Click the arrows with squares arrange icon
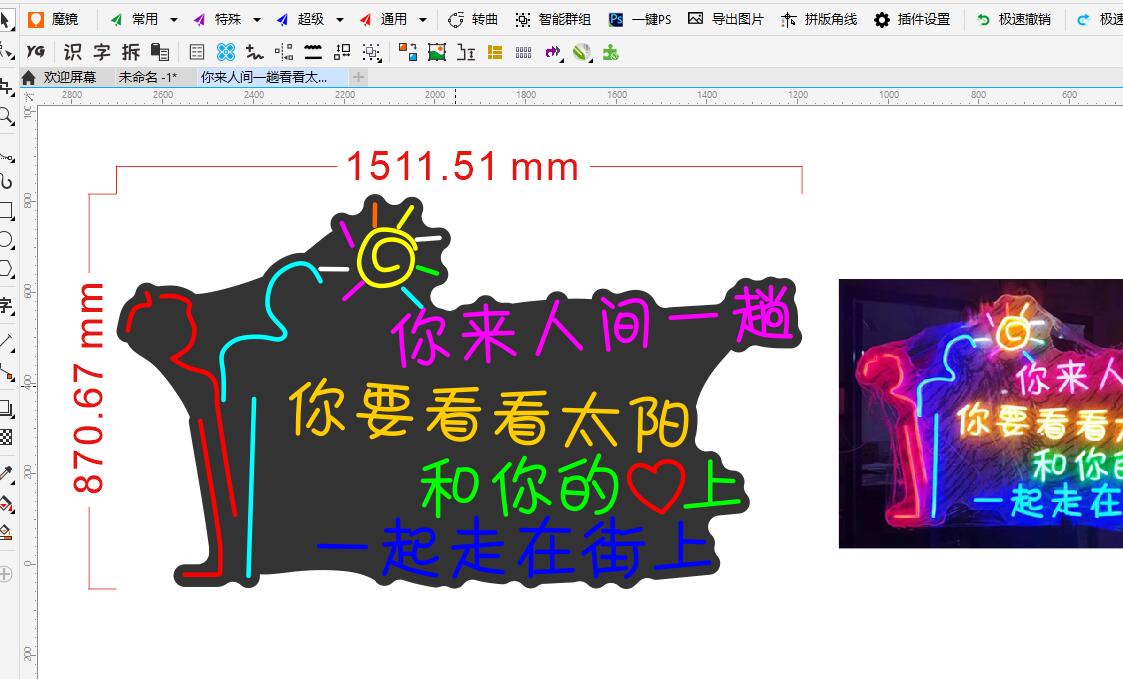1123x679 pixels. click(342, 52)
